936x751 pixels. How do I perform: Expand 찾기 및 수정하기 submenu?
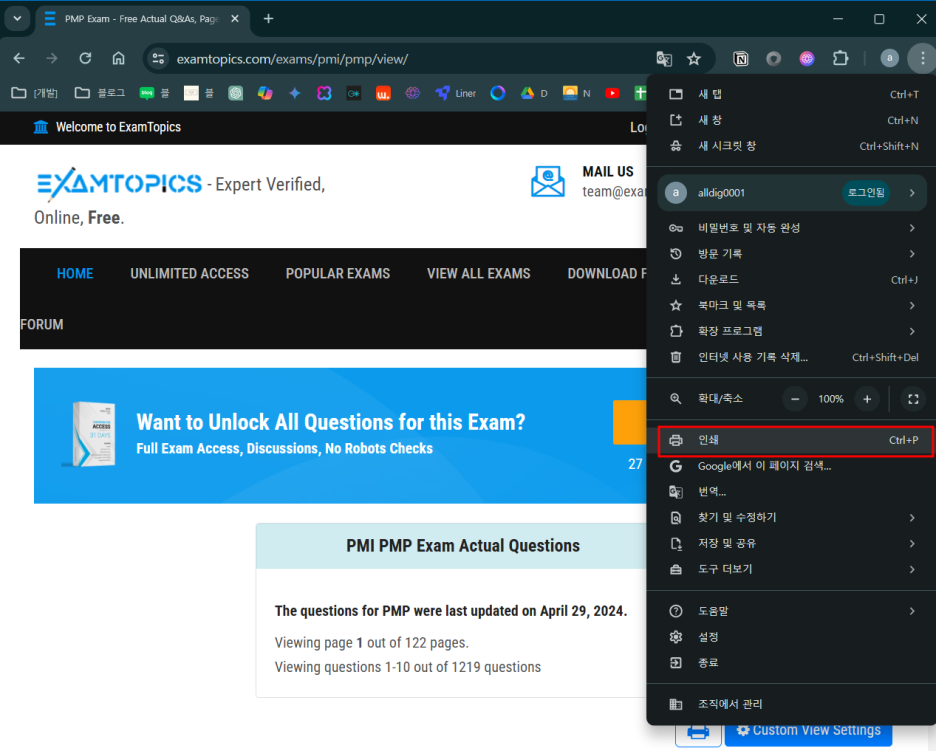[793, 518]
